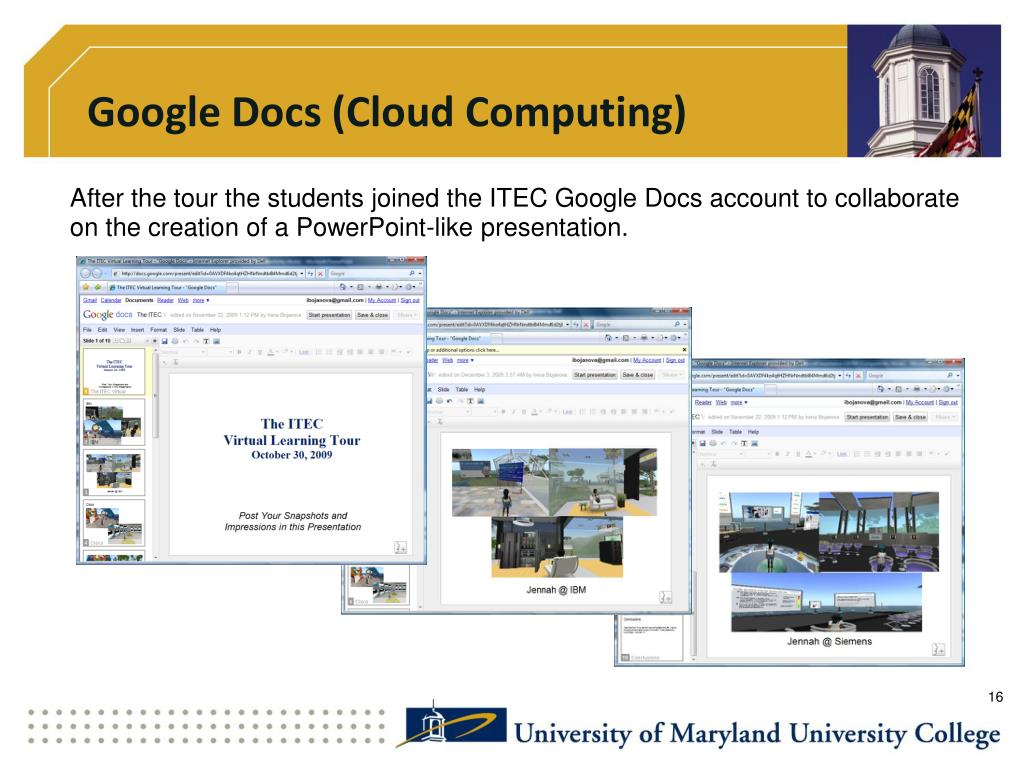1024x768 pixels.
Task: Open Share dropdown button in first window
Action: coord(406,315)
